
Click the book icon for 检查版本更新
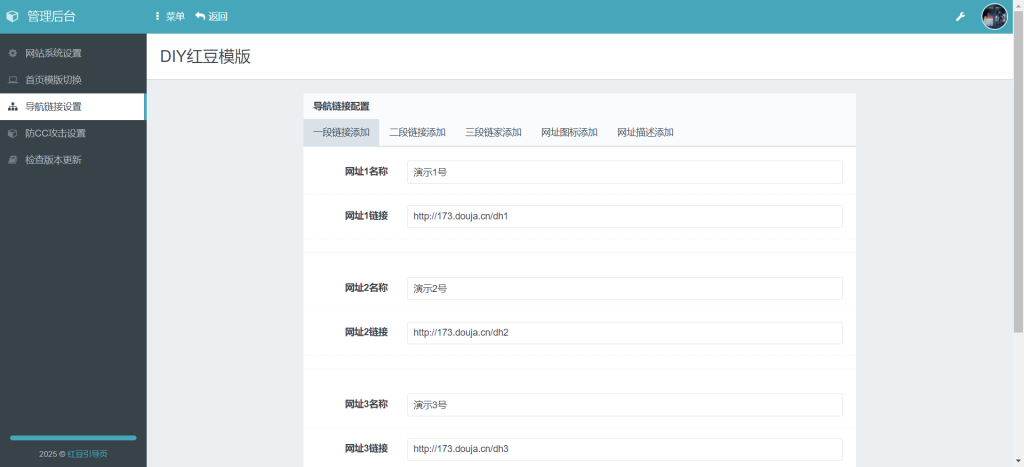13,160
